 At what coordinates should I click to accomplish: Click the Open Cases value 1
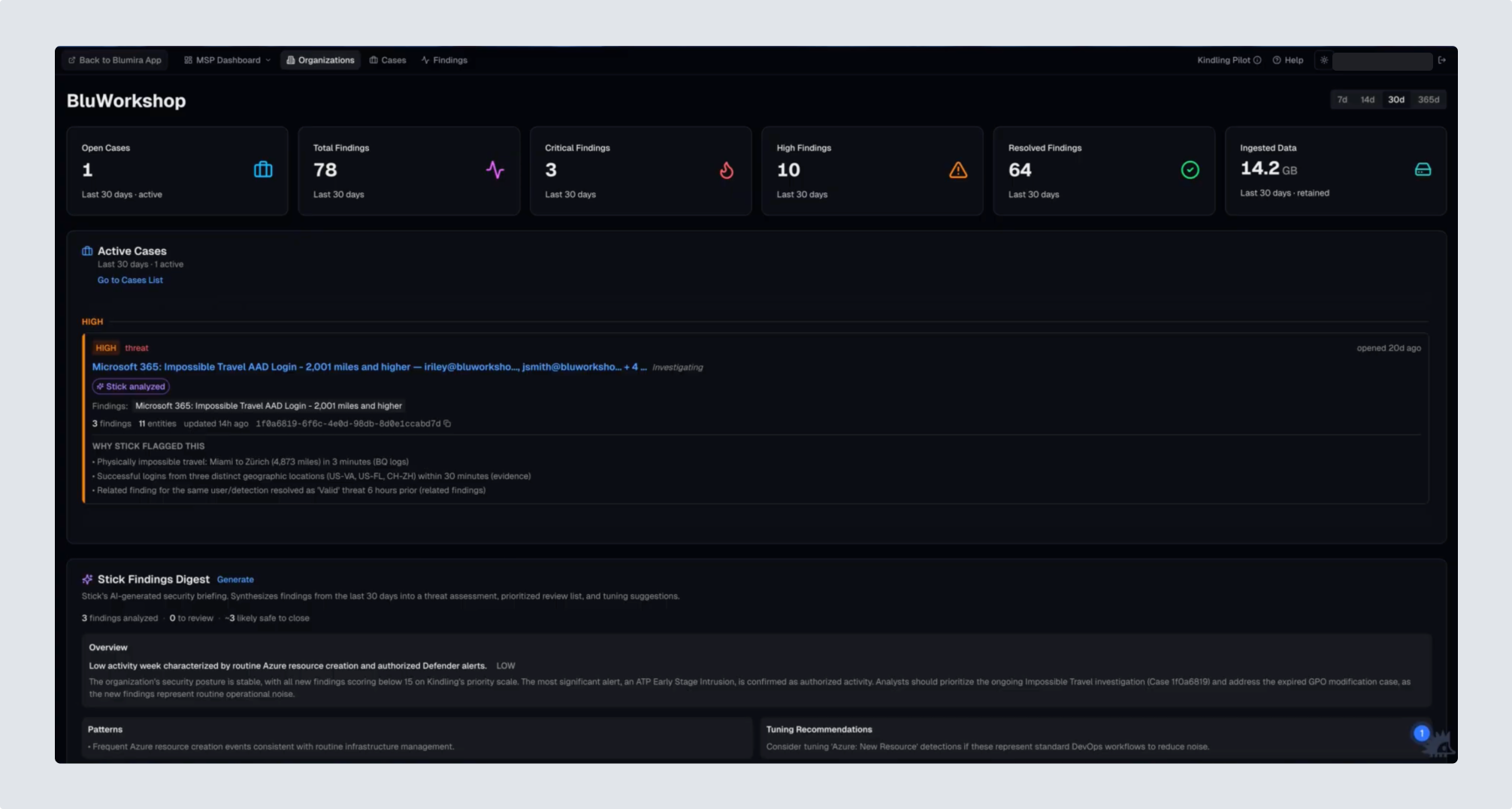87,170
